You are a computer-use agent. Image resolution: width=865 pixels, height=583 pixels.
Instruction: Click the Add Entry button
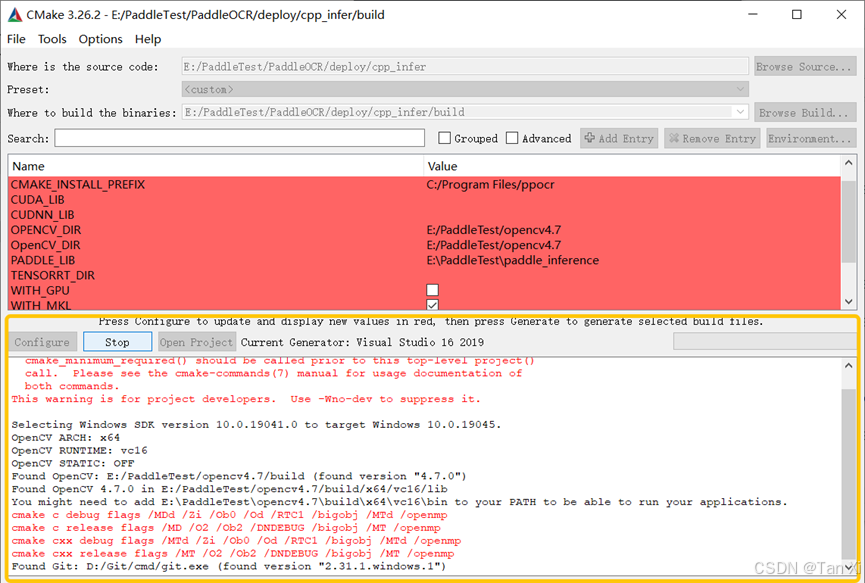click(x=620, y=138)
